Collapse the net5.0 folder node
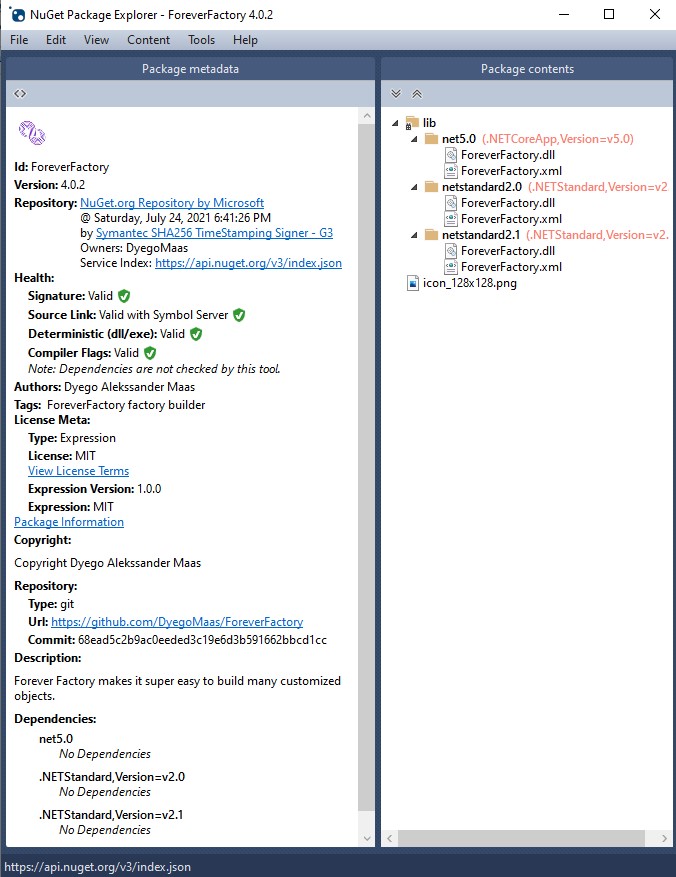Viewport: 676px width, 877px height. pyautogui.click(x=414, y=139)
